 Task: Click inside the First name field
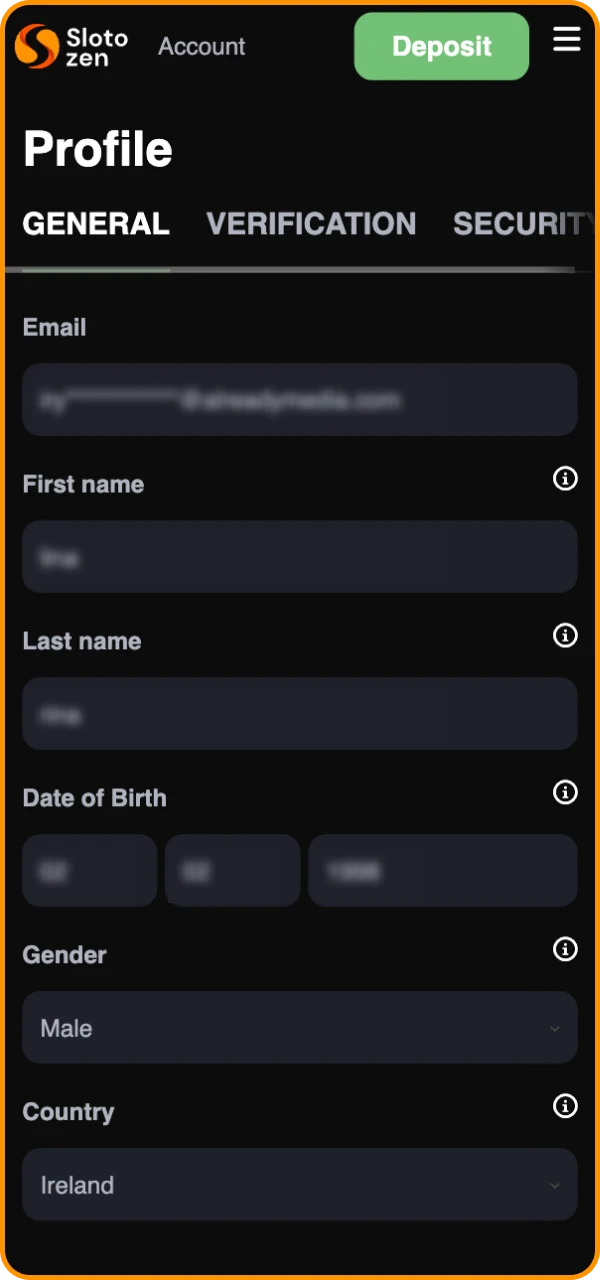(x=300, y=557)
